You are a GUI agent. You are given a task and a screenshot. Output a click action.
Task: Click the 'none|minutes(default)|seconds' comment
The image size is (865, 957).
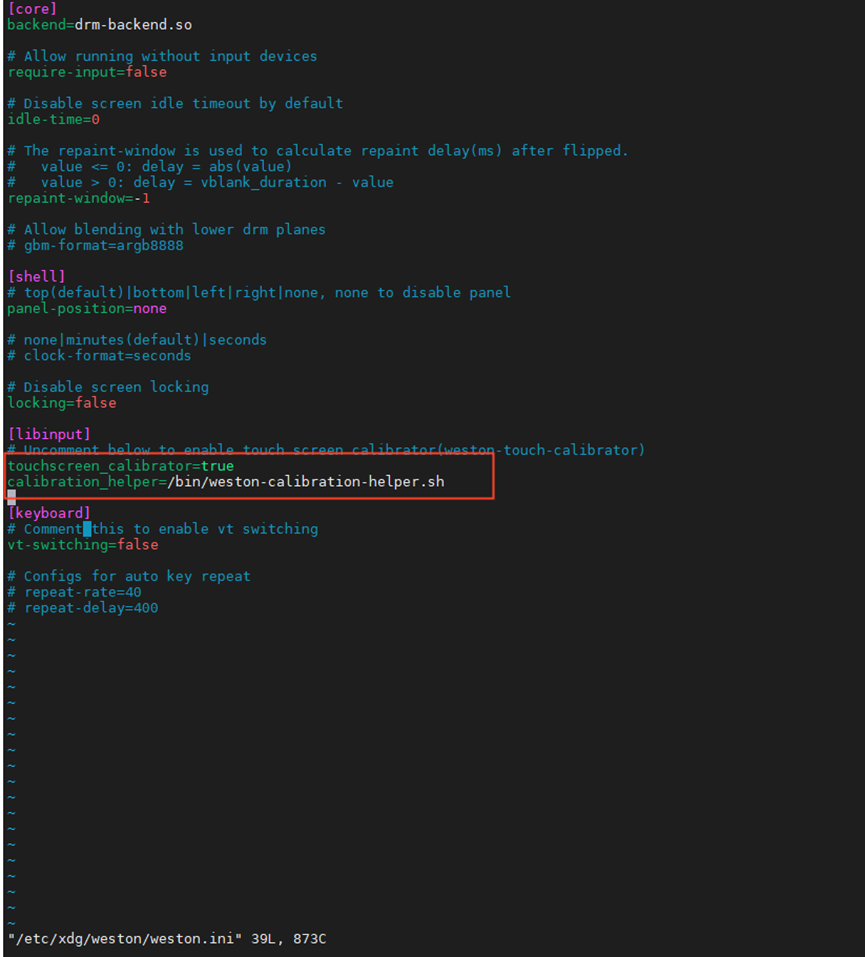(x=137, y=340)
